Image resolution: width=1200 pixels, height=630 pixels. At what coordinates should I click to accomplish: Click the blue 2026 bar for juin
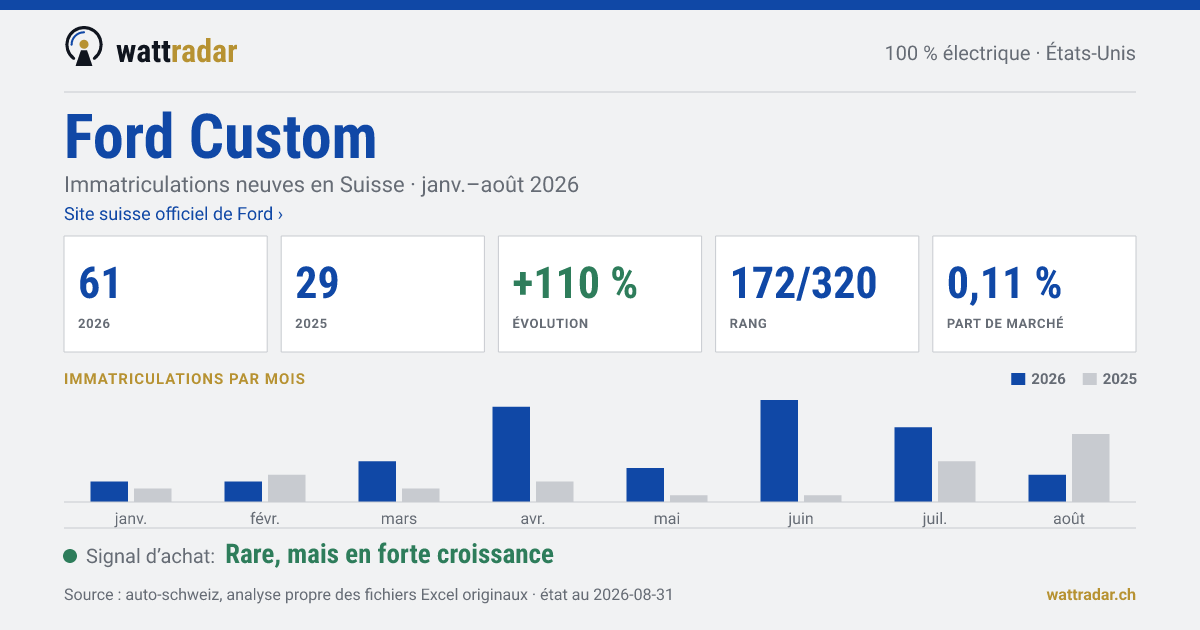(779, 450)
